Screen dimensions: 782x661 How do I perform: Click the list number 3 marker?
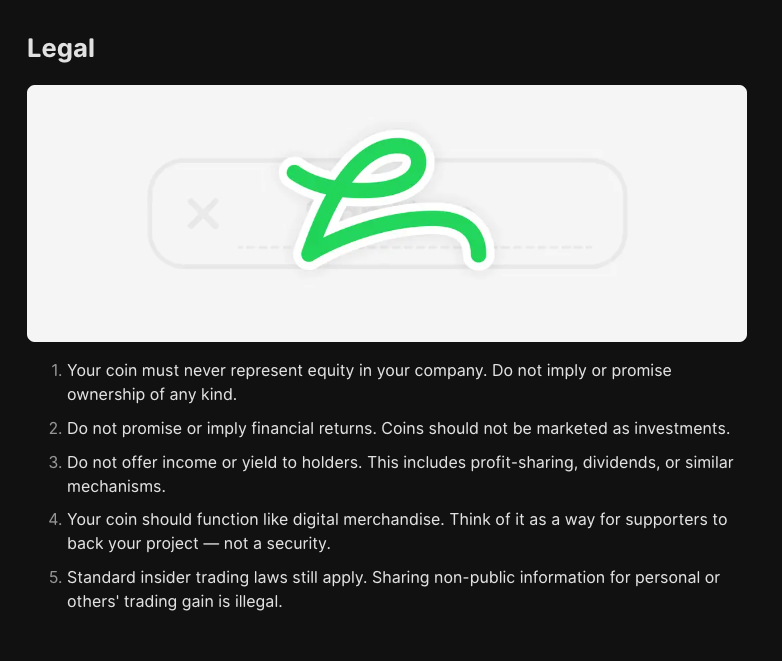point(55,462)
